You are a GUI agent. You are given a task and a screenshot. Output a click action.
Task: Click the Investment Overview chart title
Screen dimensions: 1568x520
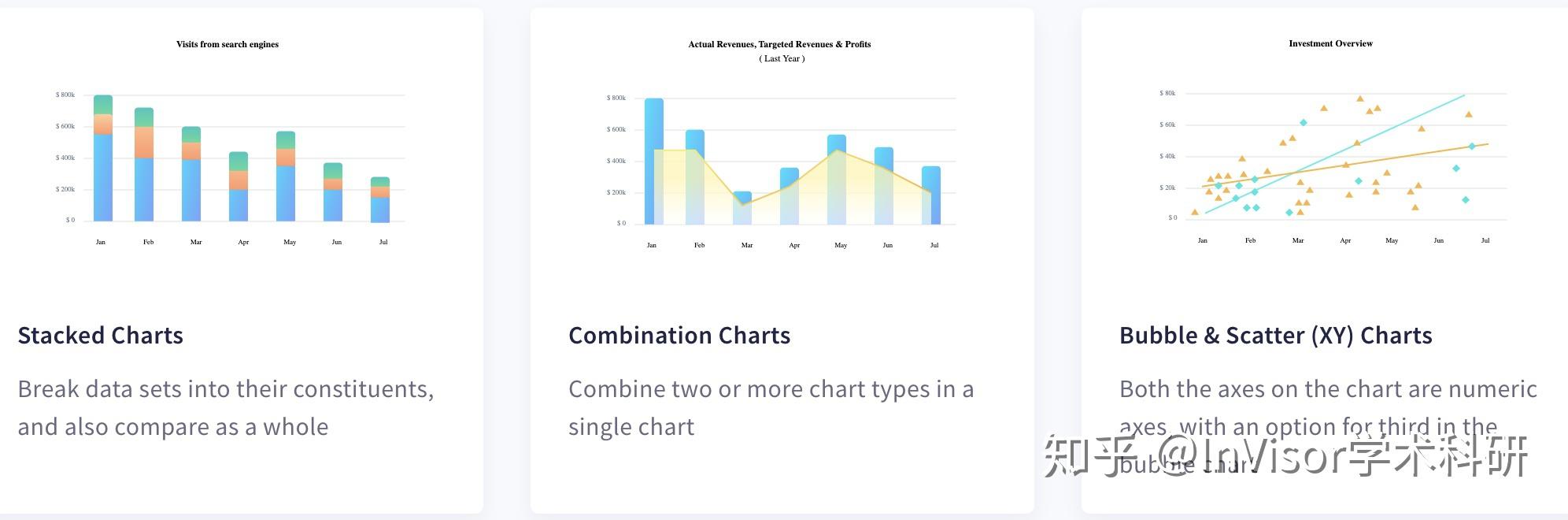(x=1330, y=43)
